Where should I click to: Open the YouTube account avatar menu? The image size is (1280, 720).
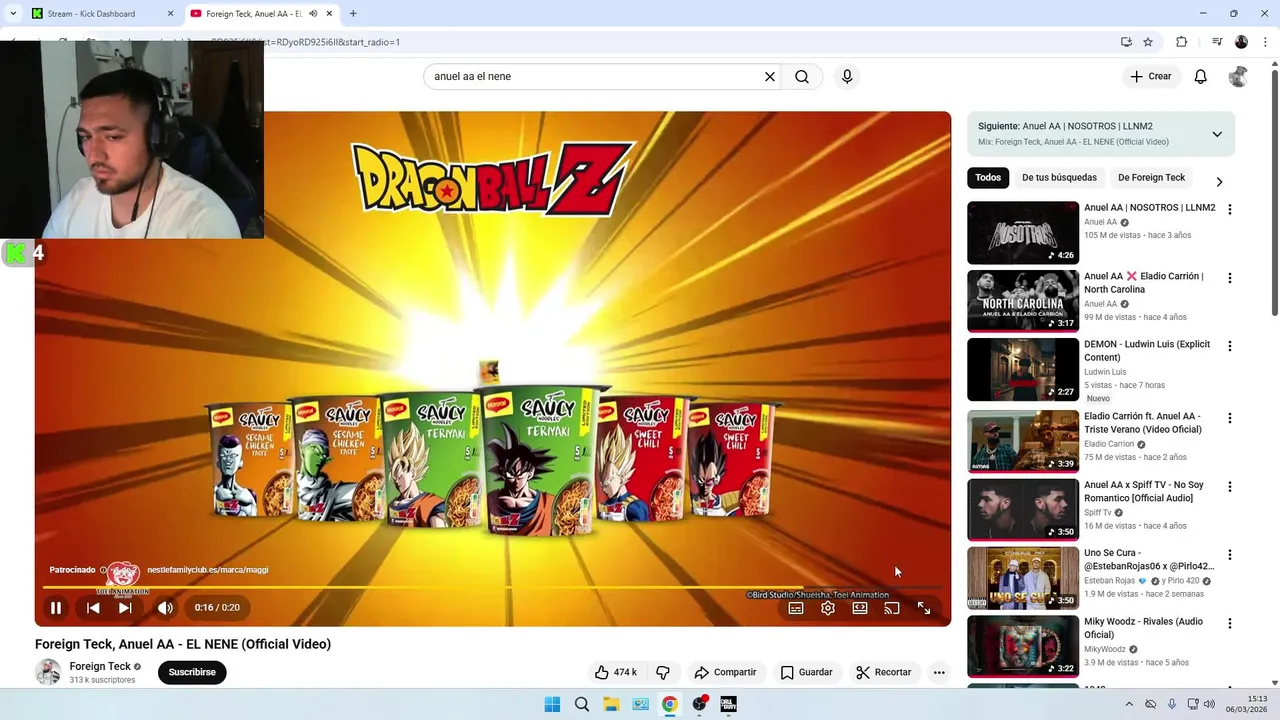[1238, 77]
